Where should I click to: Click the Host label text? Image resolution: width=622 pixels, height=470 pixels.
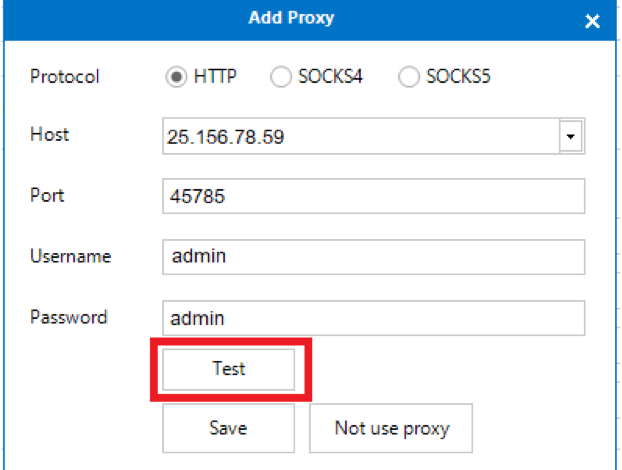click(x=50, y=134)
